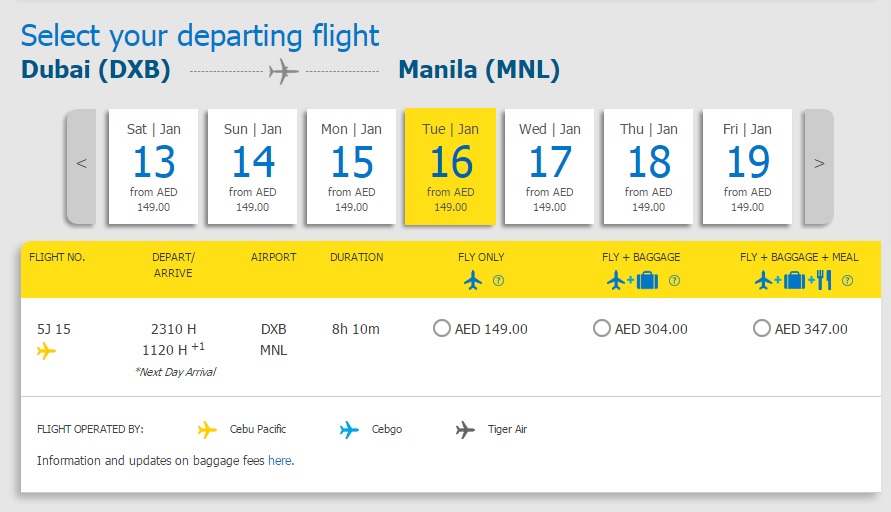Screen dimensions: 891x512
Task: Click the Fly + Baggage help icon
Action: tap(675, 281)
